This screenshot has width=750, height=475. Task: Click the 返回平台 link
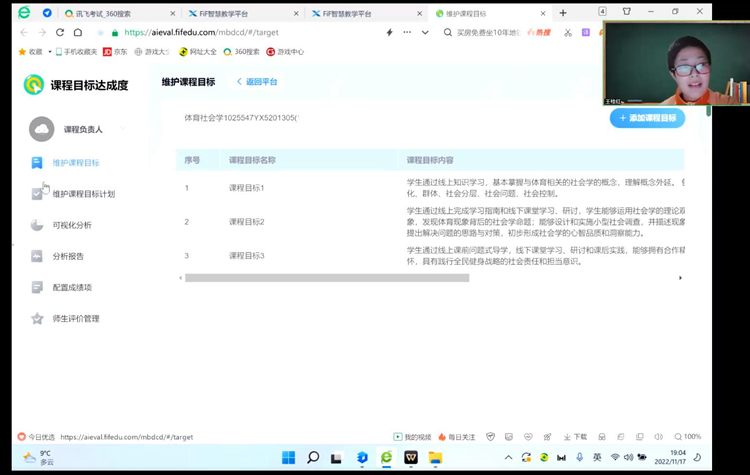point(258,82)
